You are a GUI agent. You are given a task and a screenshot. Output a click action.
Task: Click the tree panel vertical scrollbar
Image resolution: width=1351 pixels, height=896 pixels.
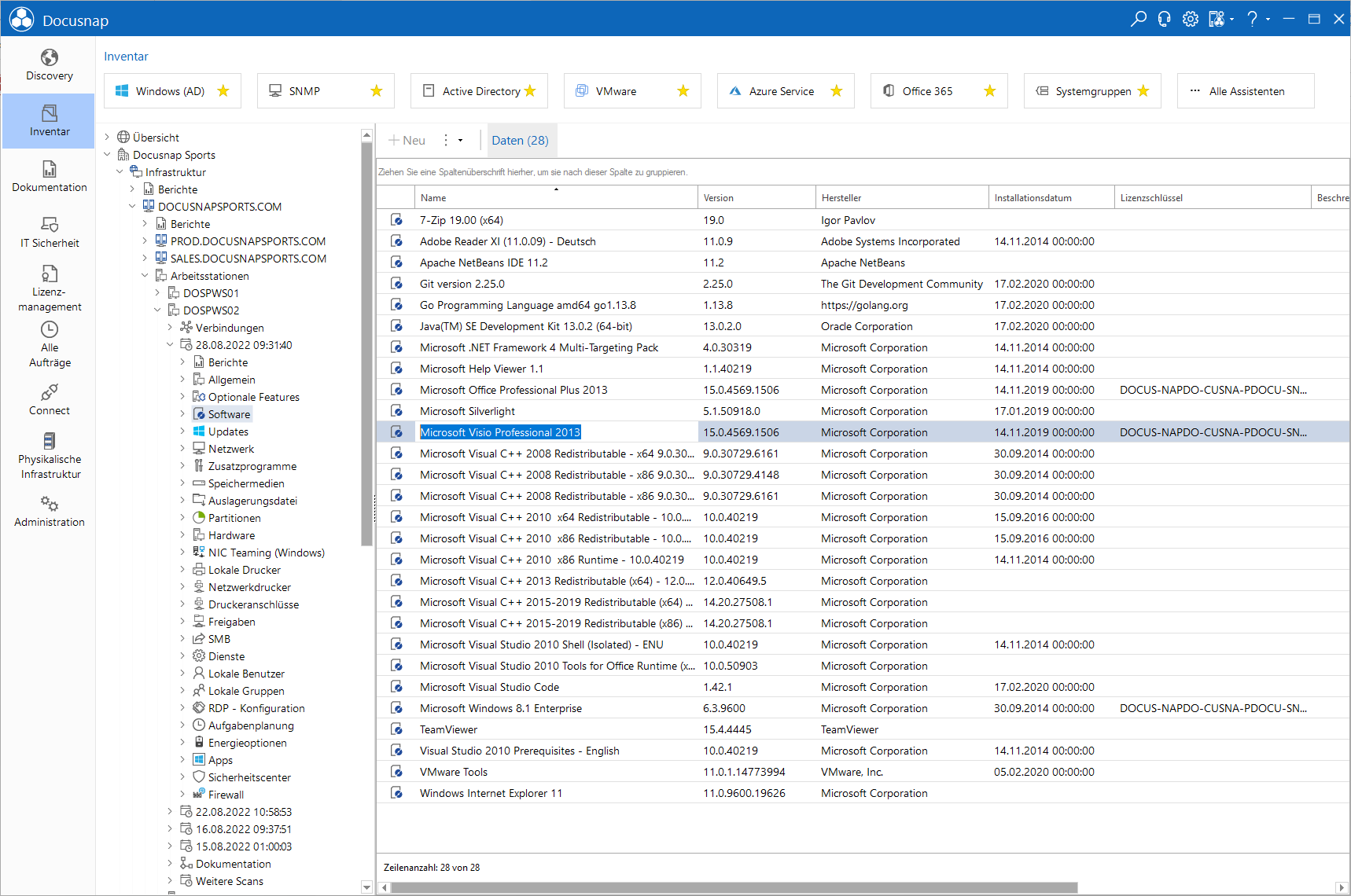click(x=366, y=343)
